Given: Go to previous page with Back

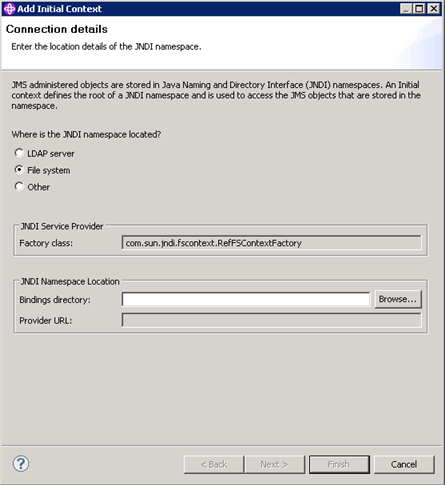Looking at the screenshot, I should click(214, 464).
